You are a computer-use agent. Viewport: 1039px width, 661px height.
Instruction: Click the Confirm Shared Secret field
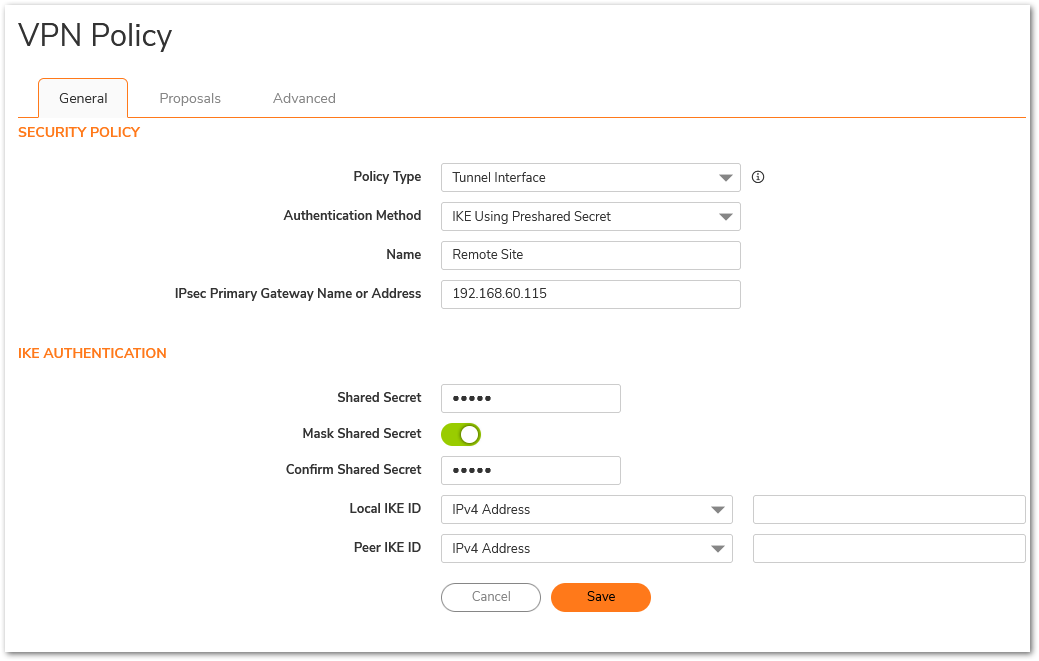531,470
